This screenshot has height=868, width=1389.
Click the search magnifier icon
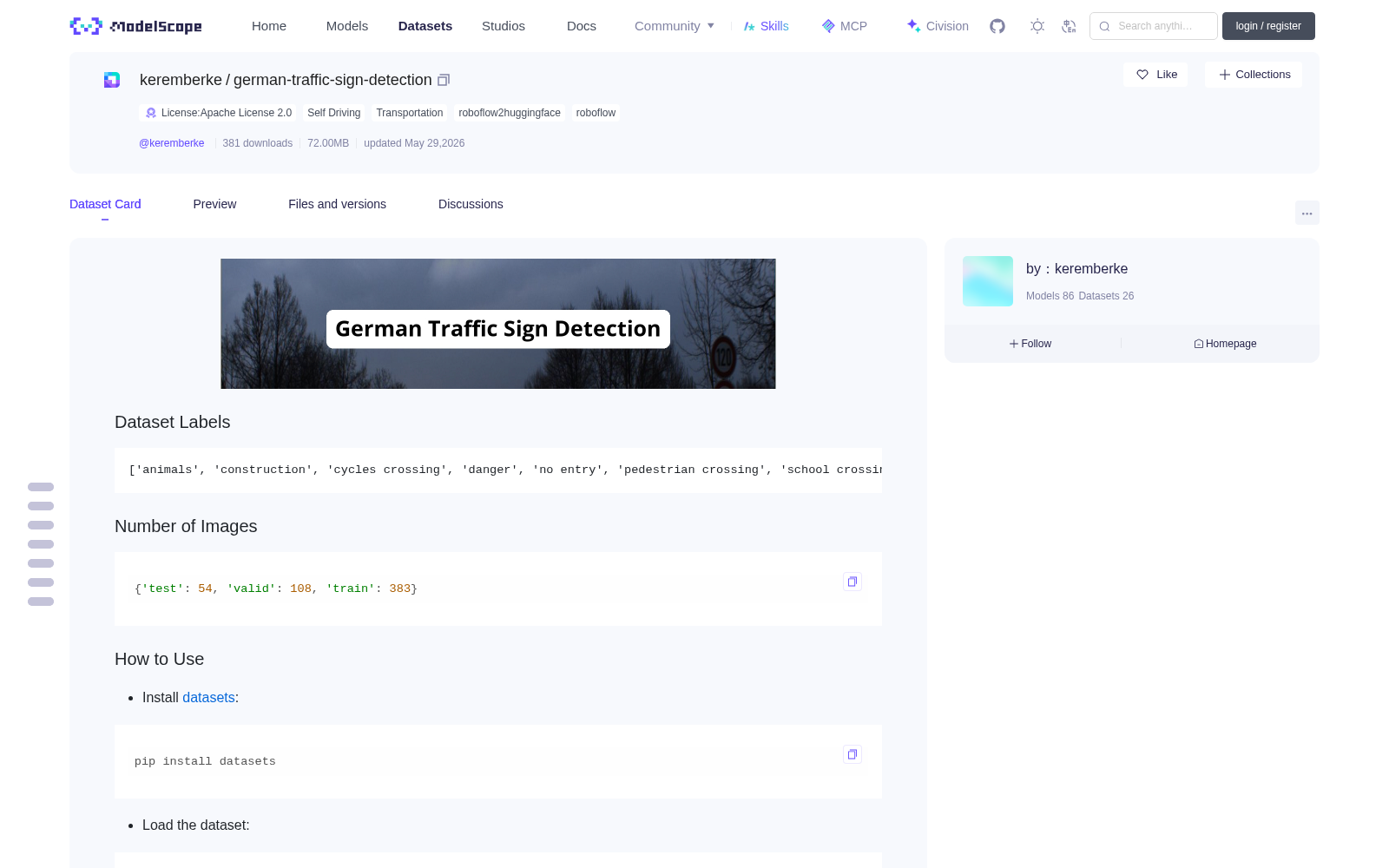1104,26
